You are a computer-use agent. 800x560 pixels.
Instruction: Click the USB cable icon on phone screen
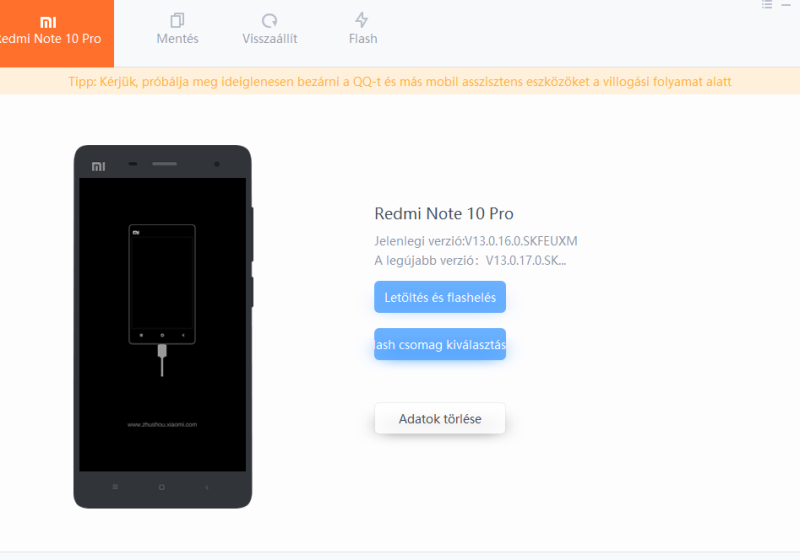coord(162,360)
